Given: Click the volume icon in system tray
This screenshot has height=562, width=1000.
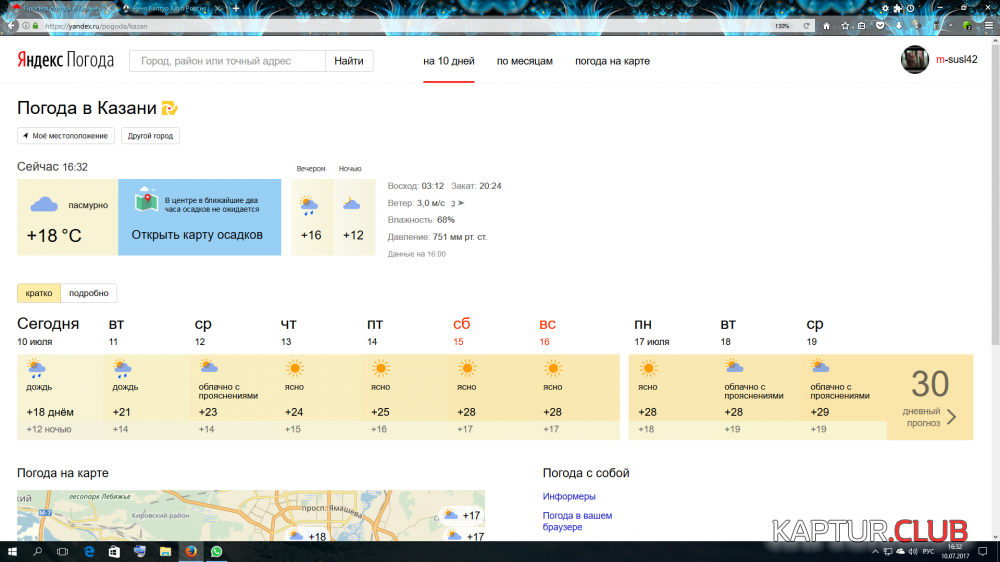Looking at the screenshot, I should pyautogui.click(x=913, y=552).
